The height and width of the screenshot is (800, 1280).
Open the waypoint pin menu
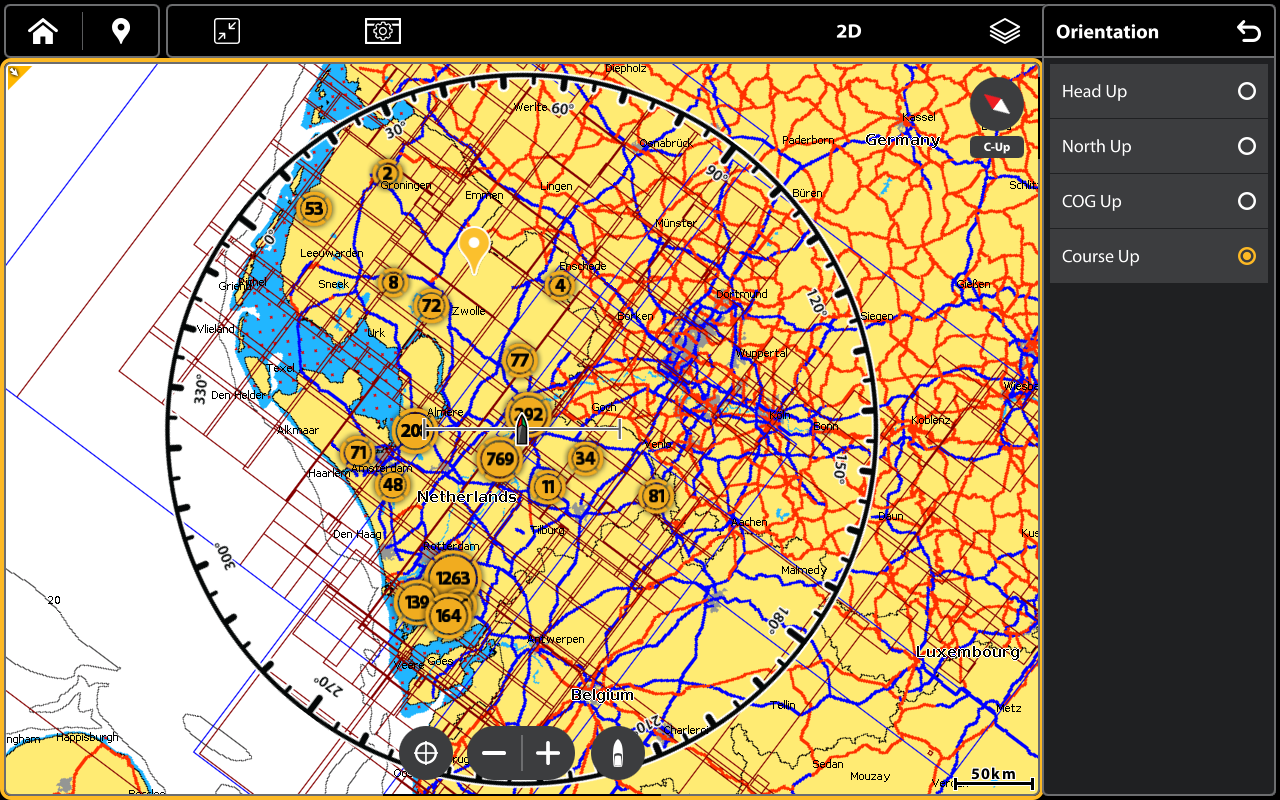pyautogui.click(x=120, y=32)
